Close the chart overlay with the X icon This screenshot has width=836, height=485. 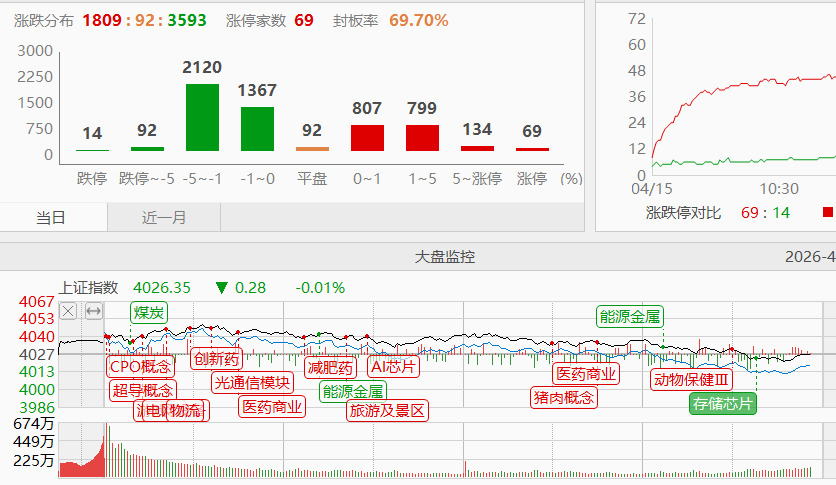coord(68,311)
